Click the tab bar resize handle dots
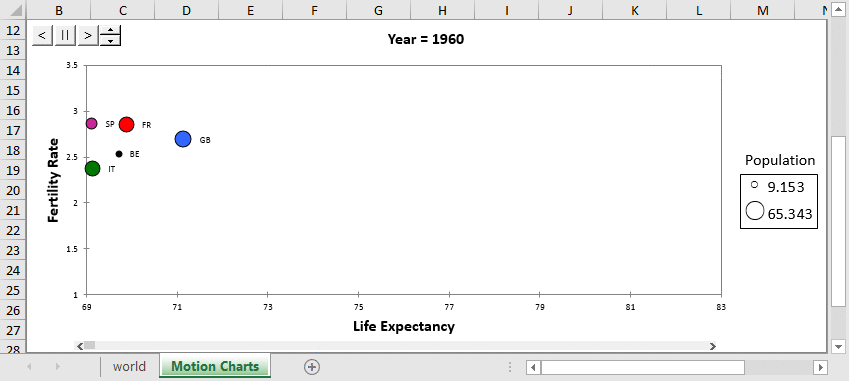The image size is (849, 381). coord(510,367)
